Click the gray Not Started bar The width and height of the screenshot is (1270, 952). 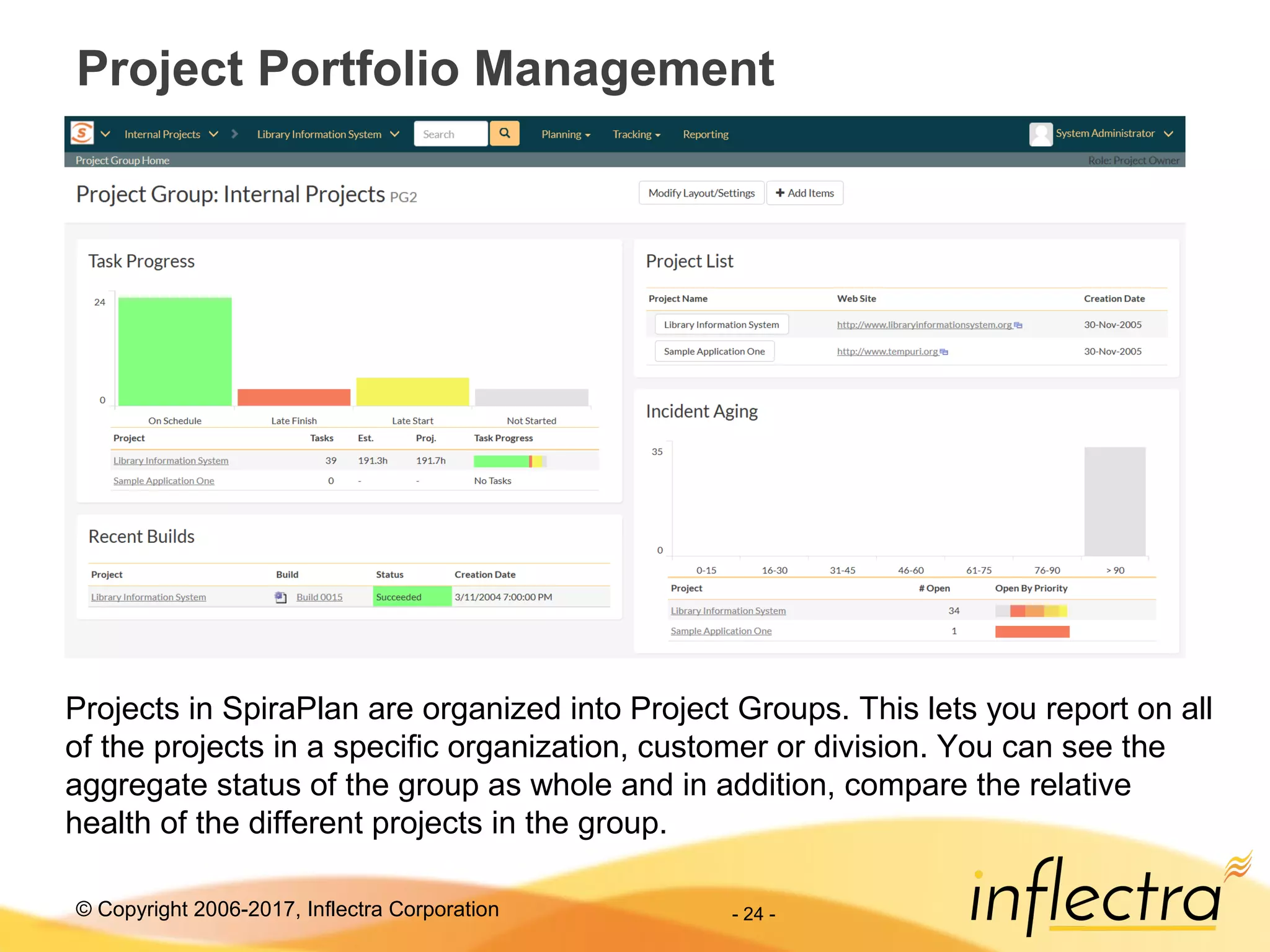pyautogui.click(x=531, y=397)
